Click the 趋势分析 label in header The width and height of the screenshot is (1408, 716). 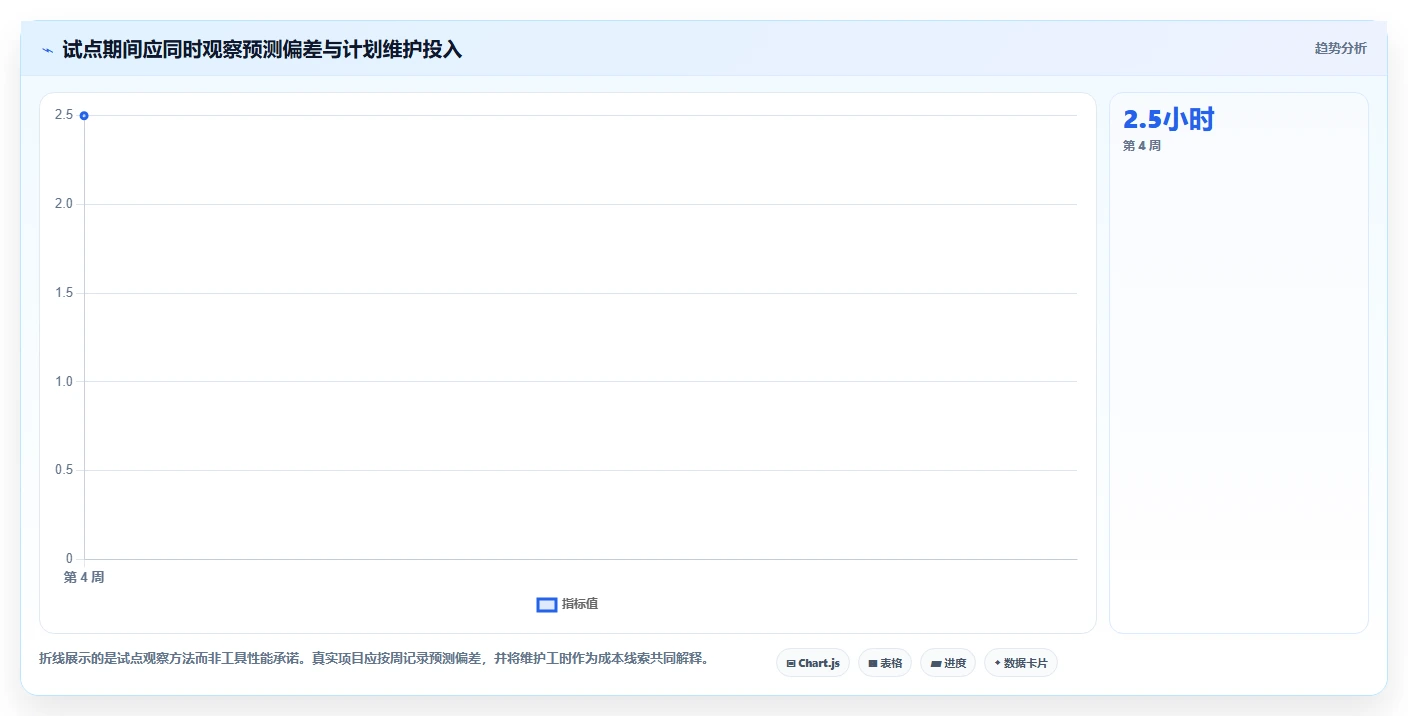(1340, 48)
